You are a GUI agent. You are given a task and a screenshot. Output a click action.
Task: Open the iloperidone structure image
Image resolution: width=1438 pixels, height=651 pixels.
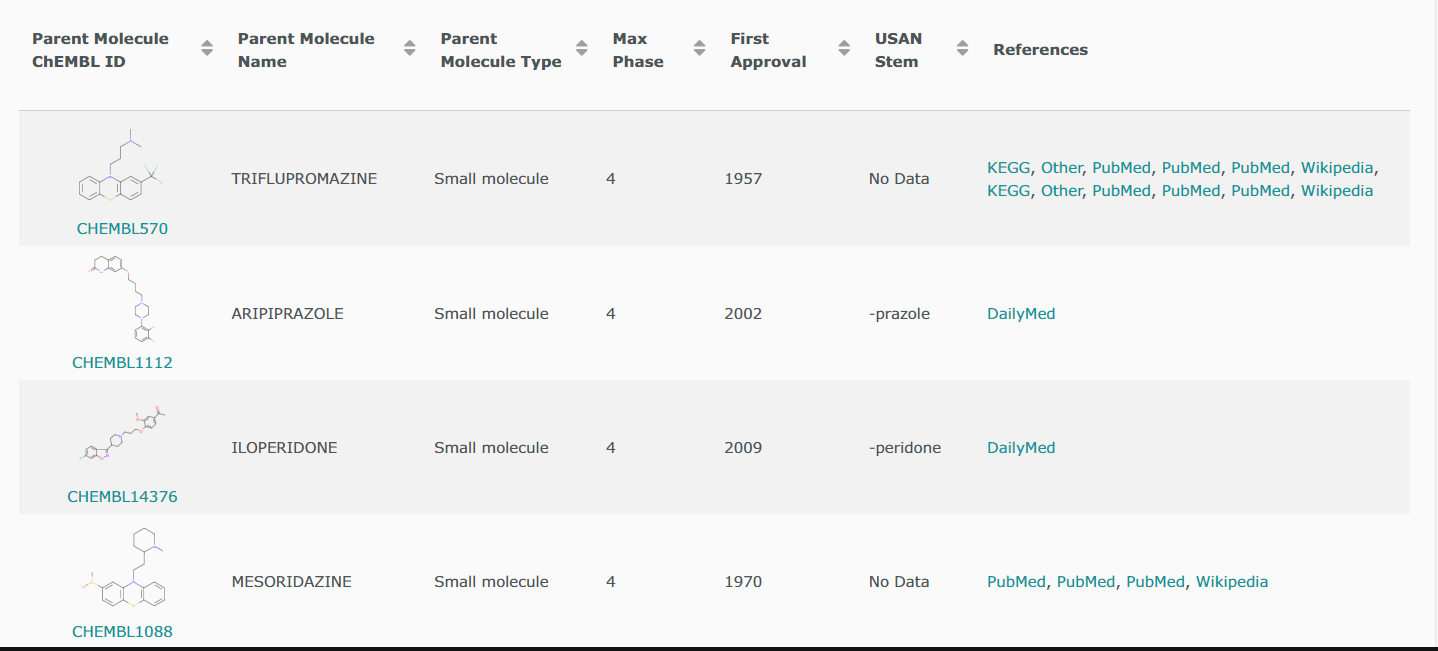tap(122, 436)
